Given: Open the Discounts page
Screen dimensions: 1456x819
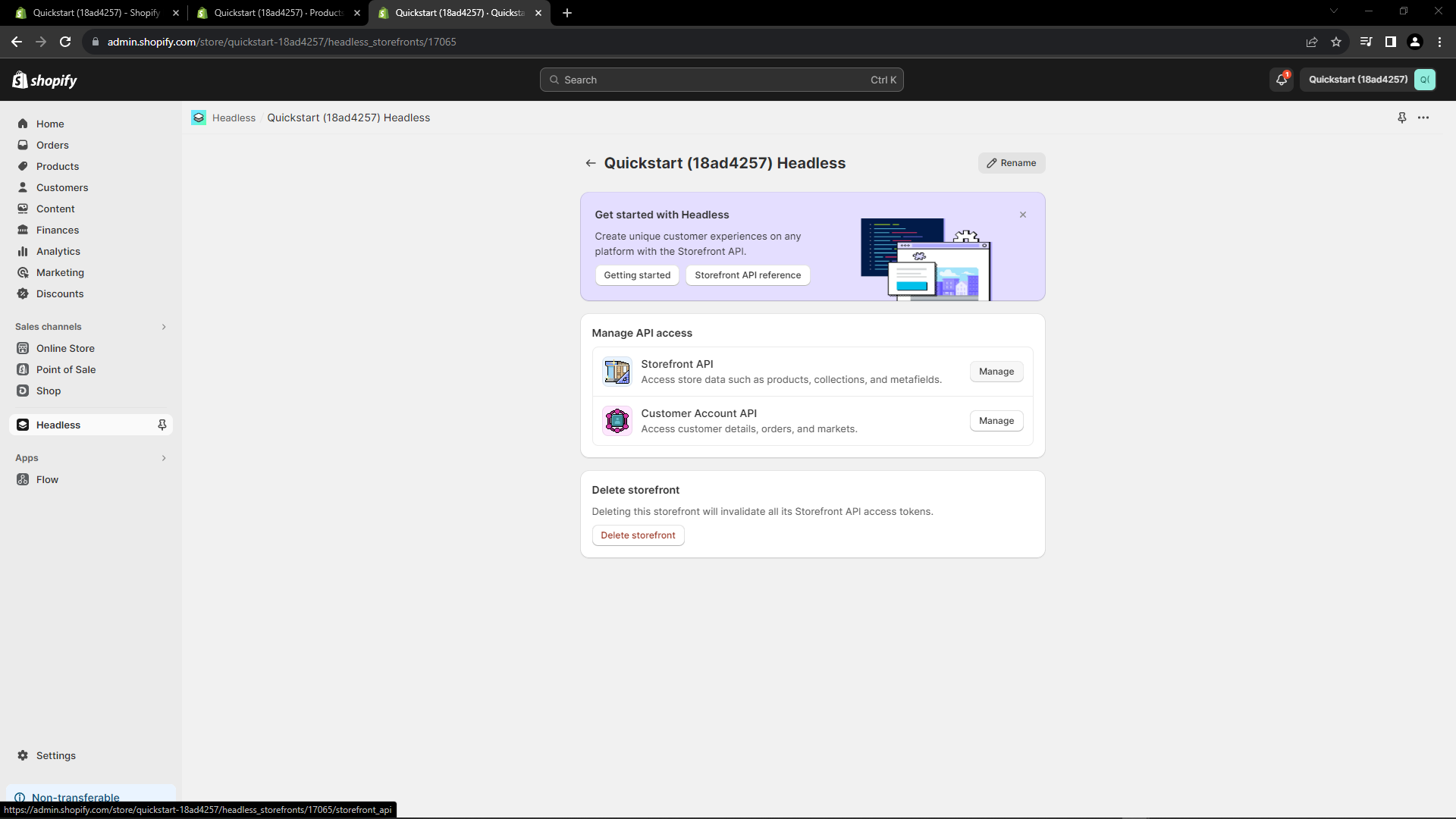Looking at the screenshot, I should [x=59, y=293].
